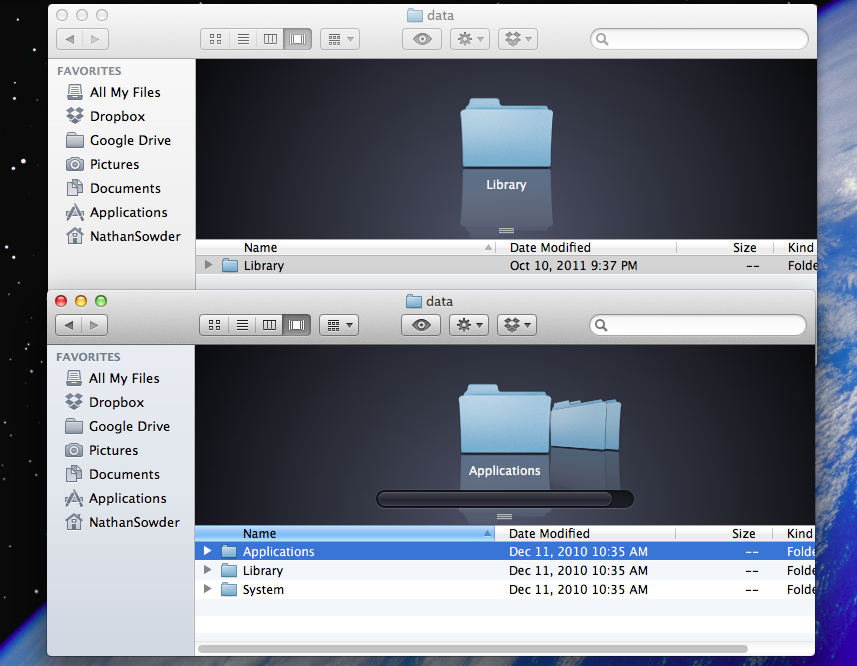Go forward in the front Finder window
Viewport: 857px width, 666px height.
[x=95, y=325]
